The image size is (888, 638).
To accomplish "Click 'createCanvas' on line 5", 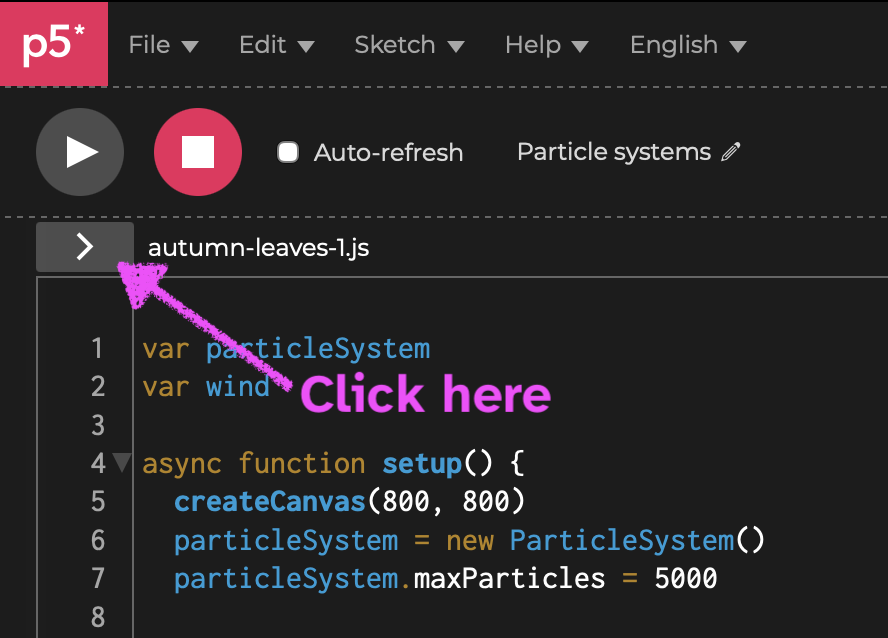I will [x=270, y=502].
